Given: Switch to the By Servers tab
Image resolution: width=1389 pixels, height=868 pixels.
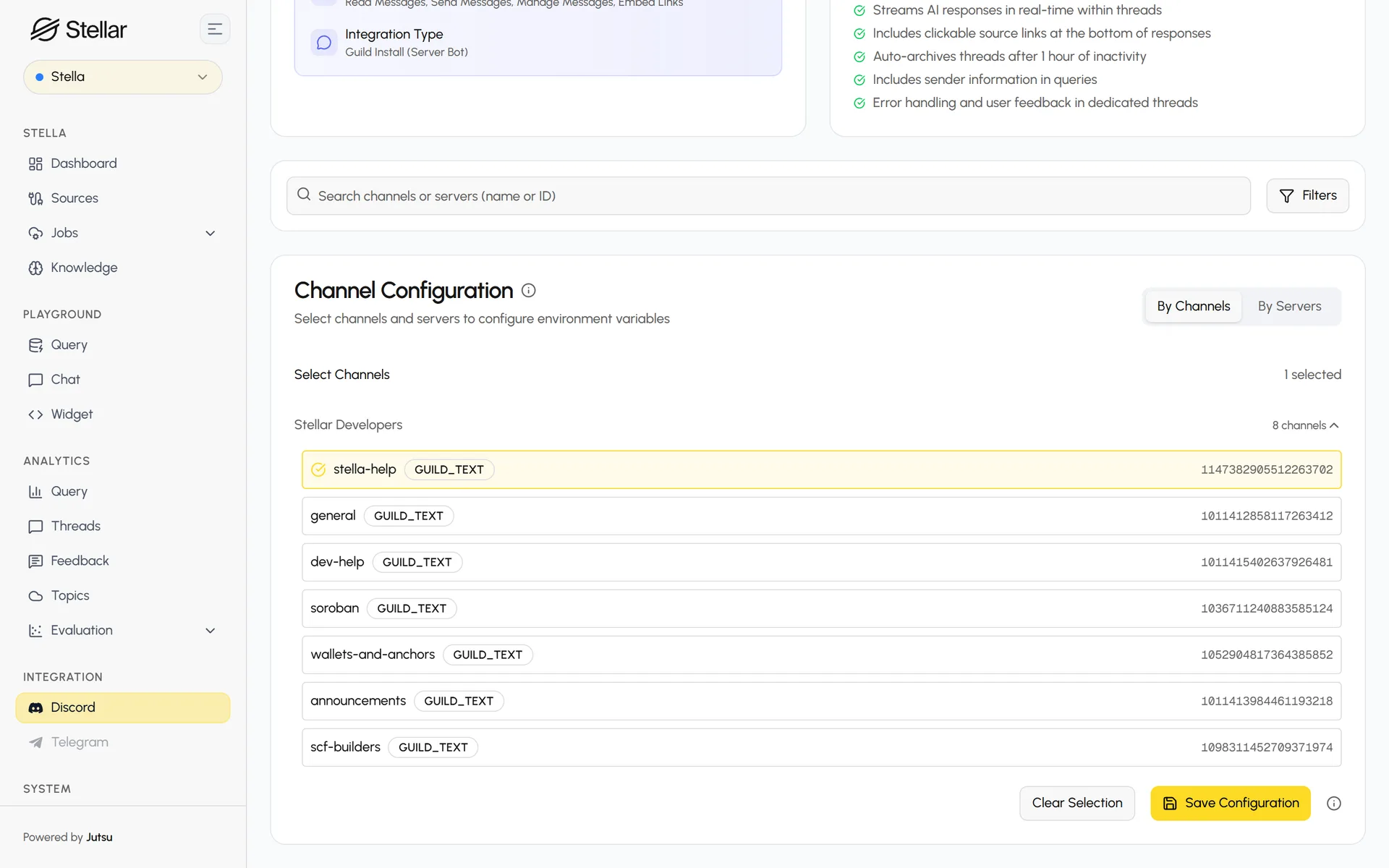Looking at the screenshot, I should 1289,307.
